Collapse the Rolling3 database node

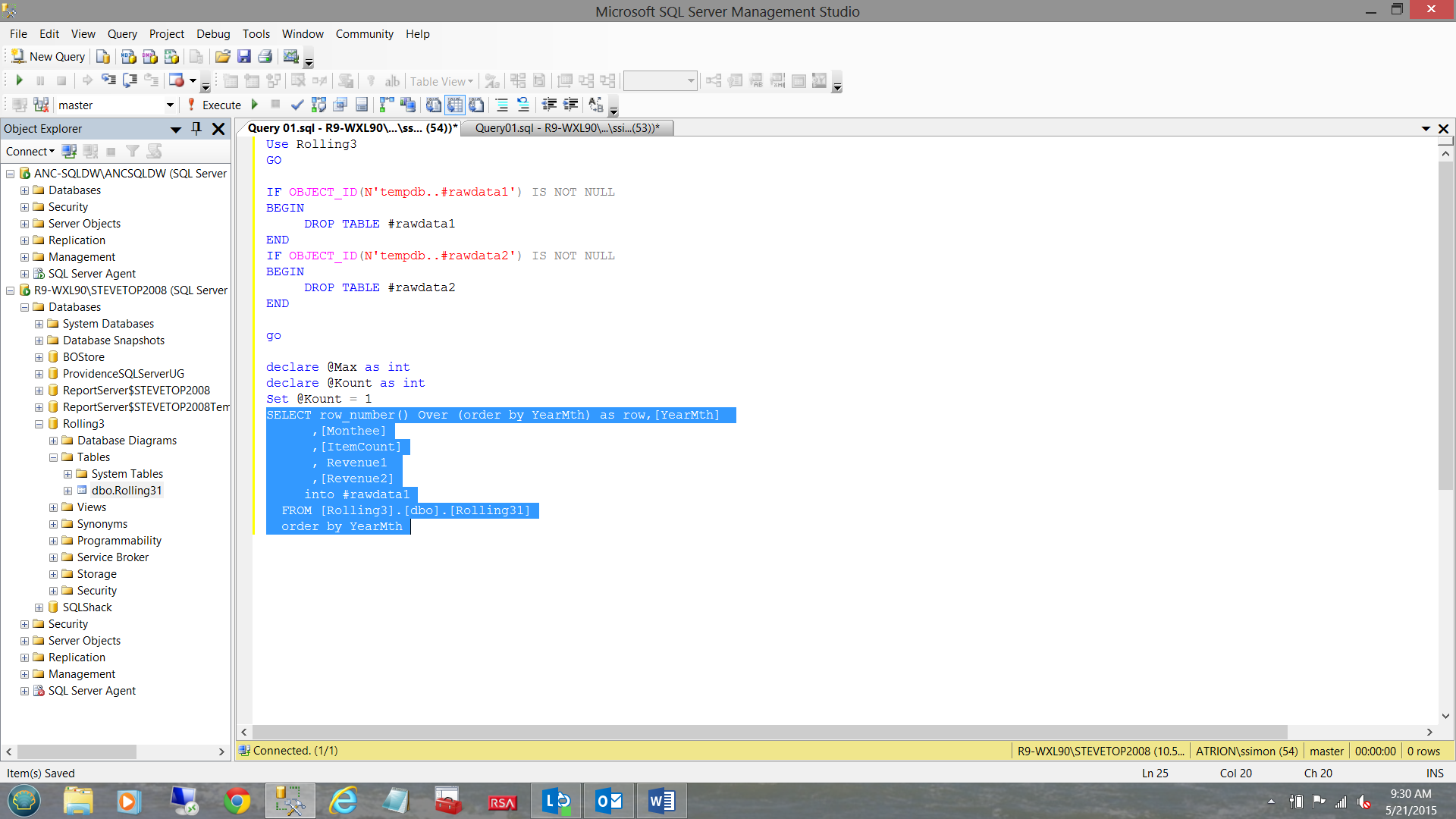click(x=39, y=424)
